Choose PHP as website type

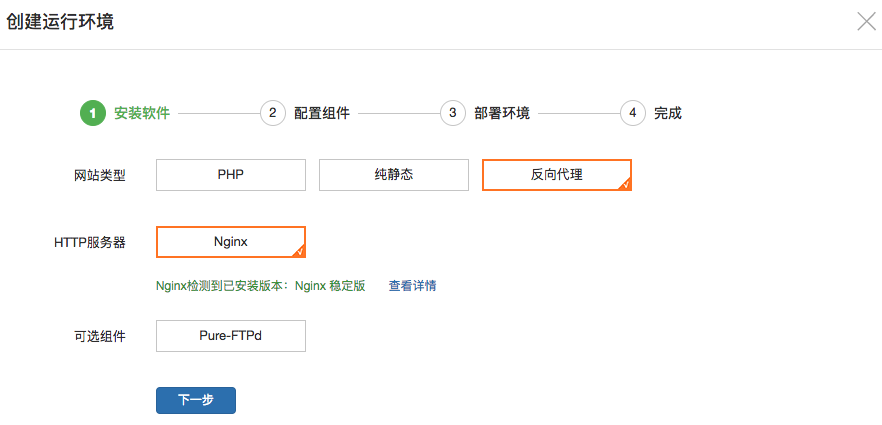(x=231, y=174)
